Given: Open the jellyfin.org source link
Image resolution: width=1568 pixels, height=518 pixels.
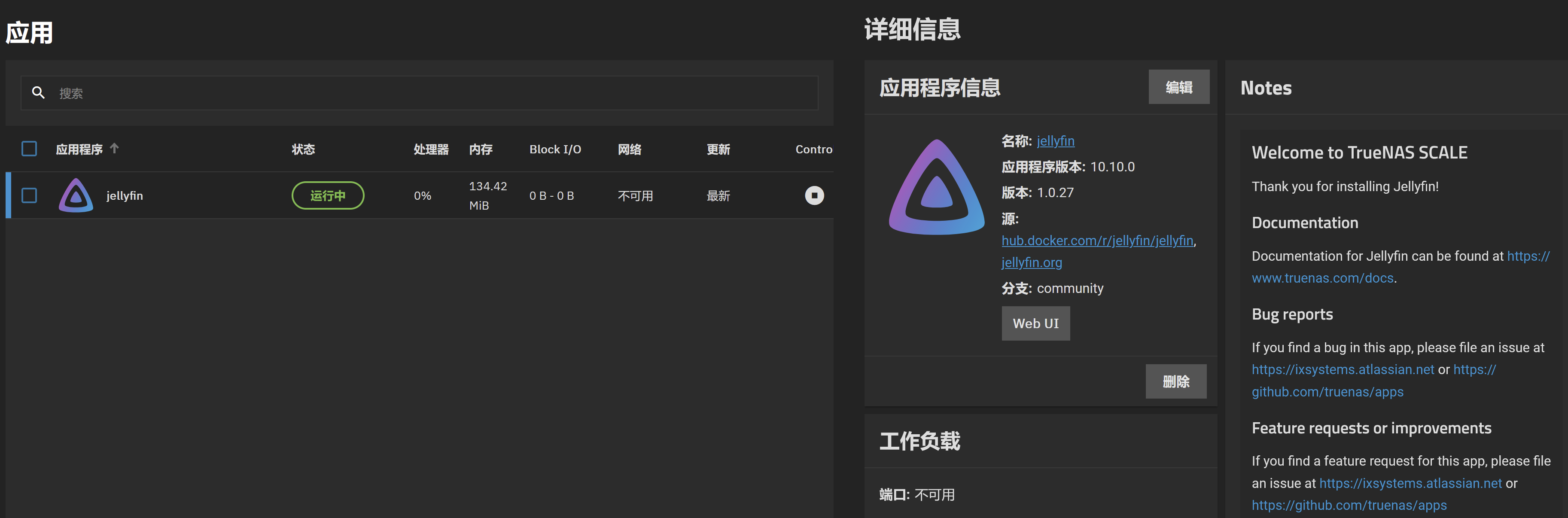Looking at the screenshot, I should coord(1032,262).
